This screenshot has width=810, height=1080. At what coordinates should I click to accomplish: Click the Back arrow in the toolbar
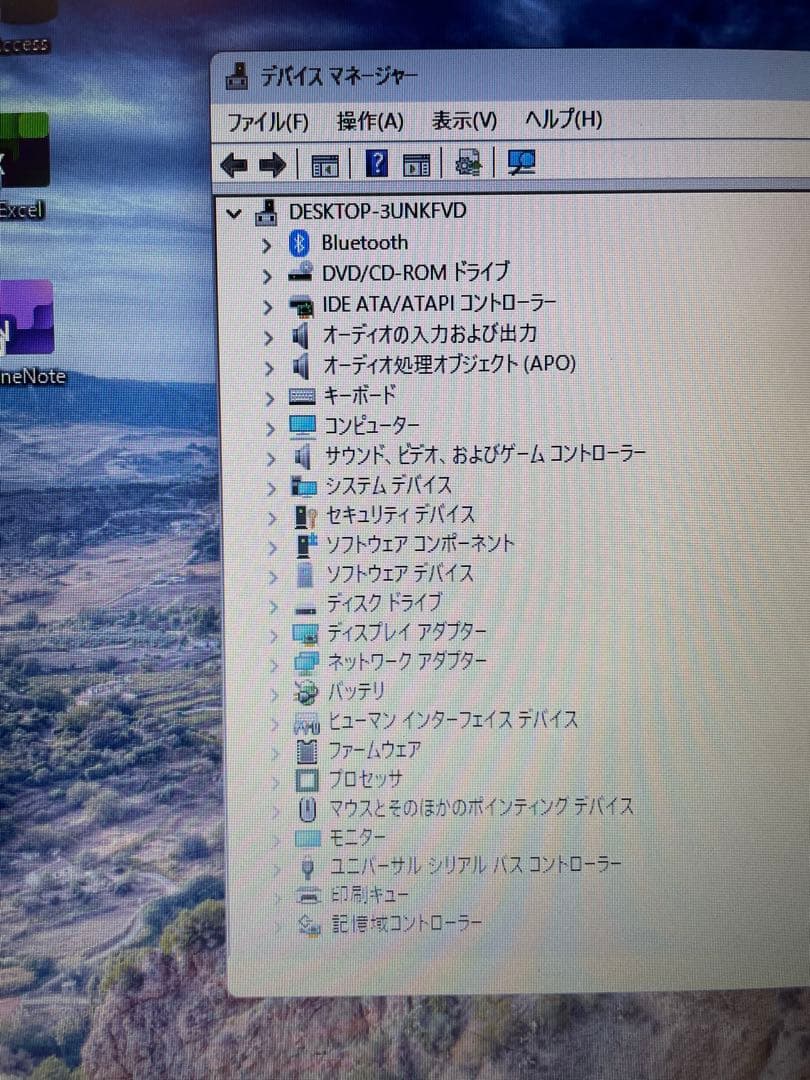click(233, 163)
